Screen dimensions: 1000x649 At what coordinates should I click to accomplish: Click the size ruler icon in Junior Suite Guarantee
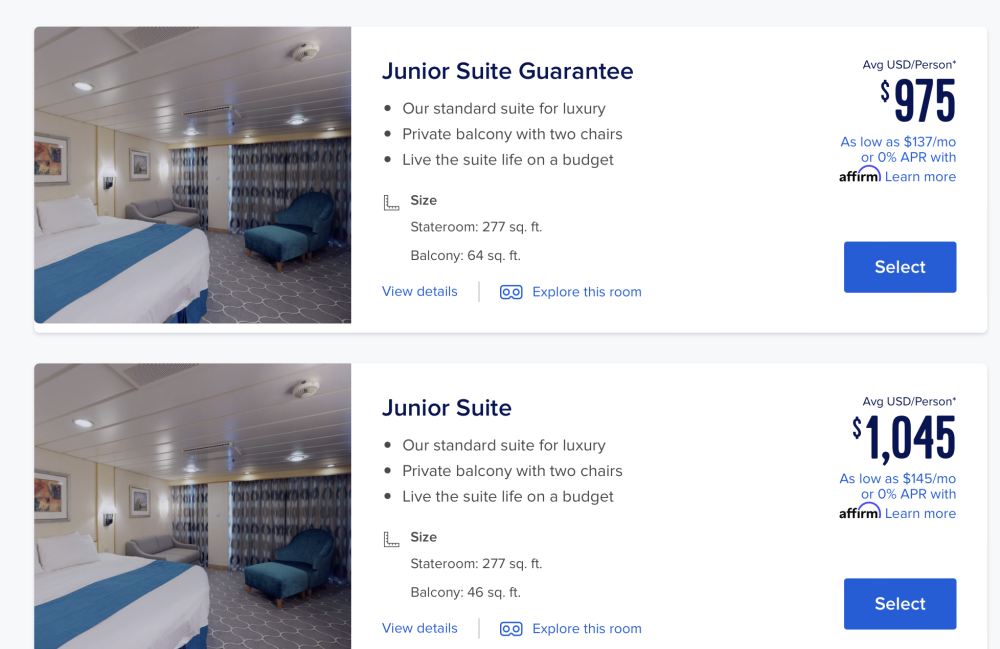pyautogui.click(x=391, y=203)
